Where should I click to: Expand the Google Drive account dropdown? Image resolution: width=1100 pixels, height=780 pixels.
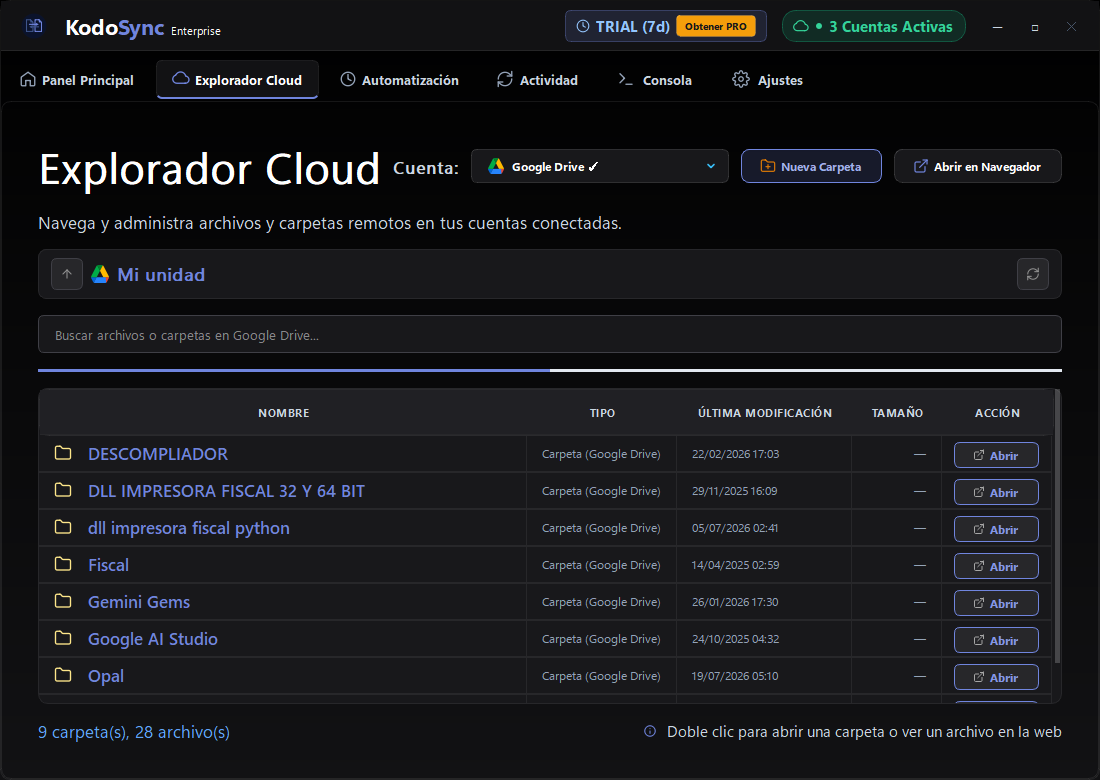[600, 166]
